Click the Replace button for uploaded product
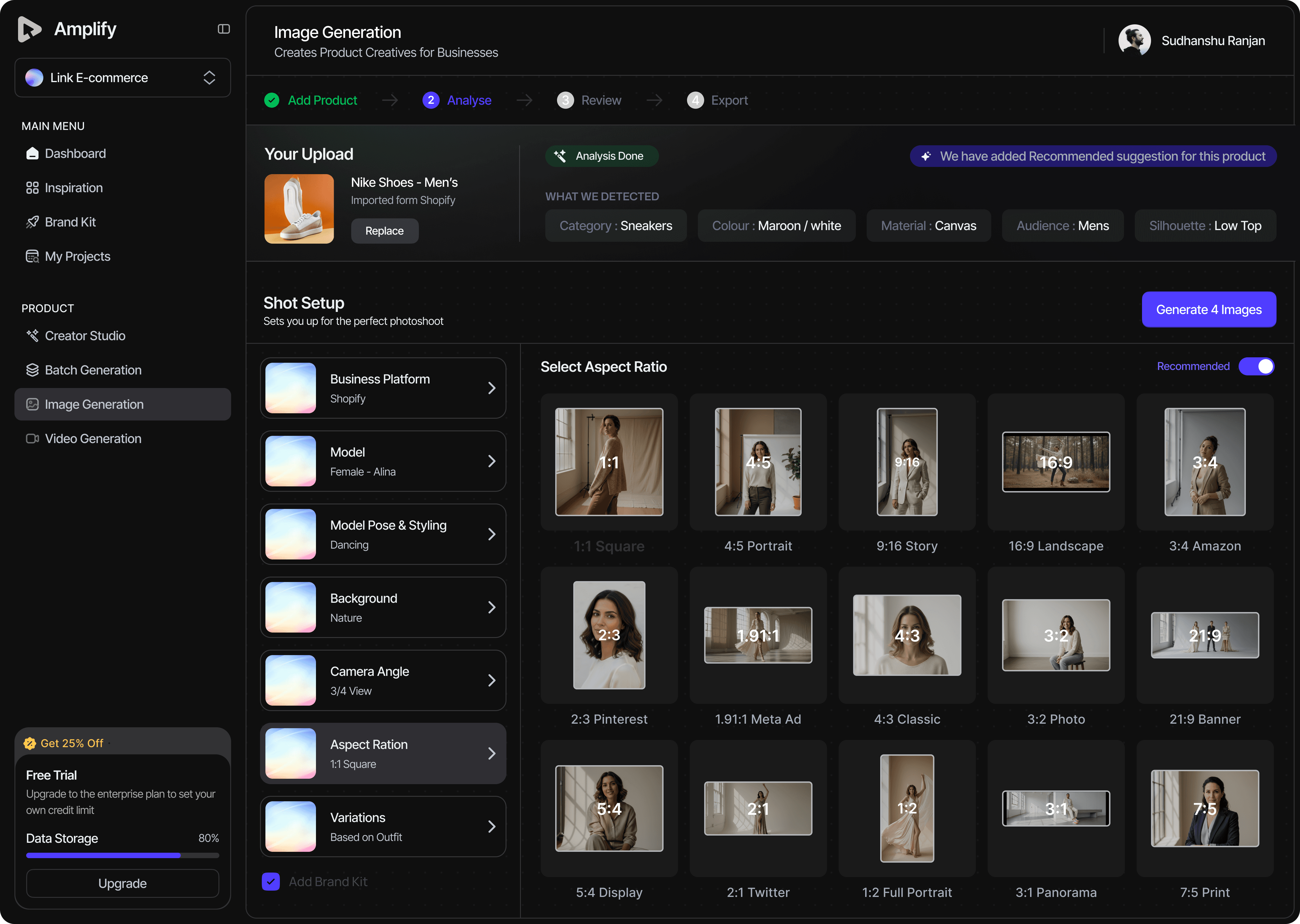1300x924 pixels. click(385, 231)
